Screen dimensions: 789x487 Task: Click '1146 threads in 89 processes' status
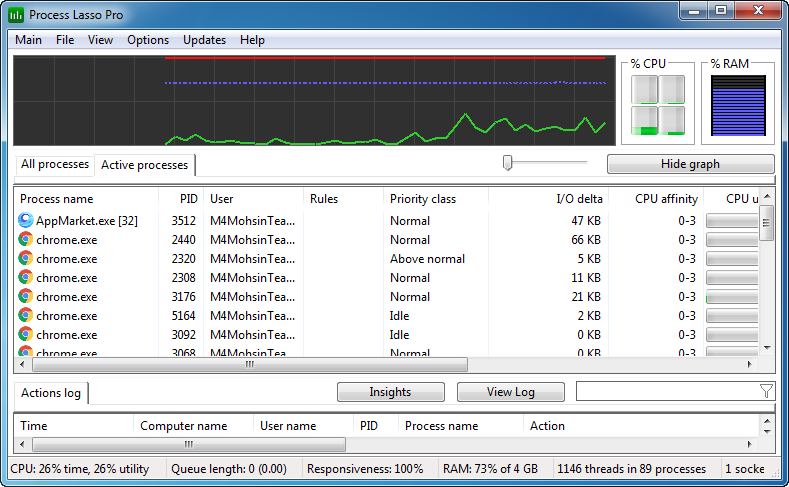click(632, 469)
